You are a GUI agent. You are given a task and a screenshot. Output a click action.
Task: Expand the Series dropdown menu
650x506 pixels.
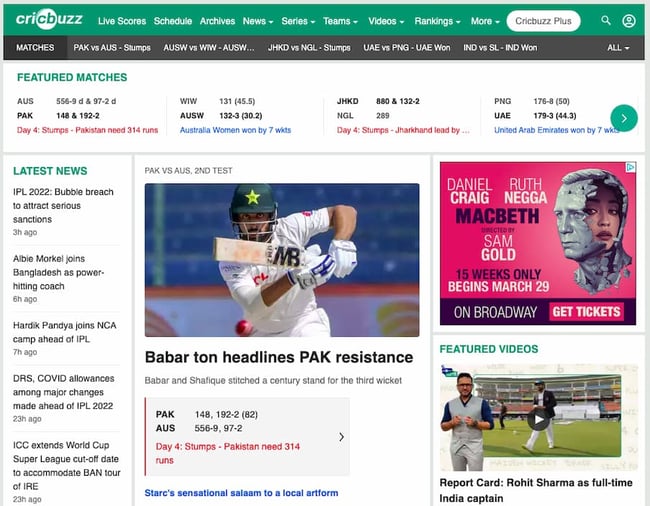(298, 21)
